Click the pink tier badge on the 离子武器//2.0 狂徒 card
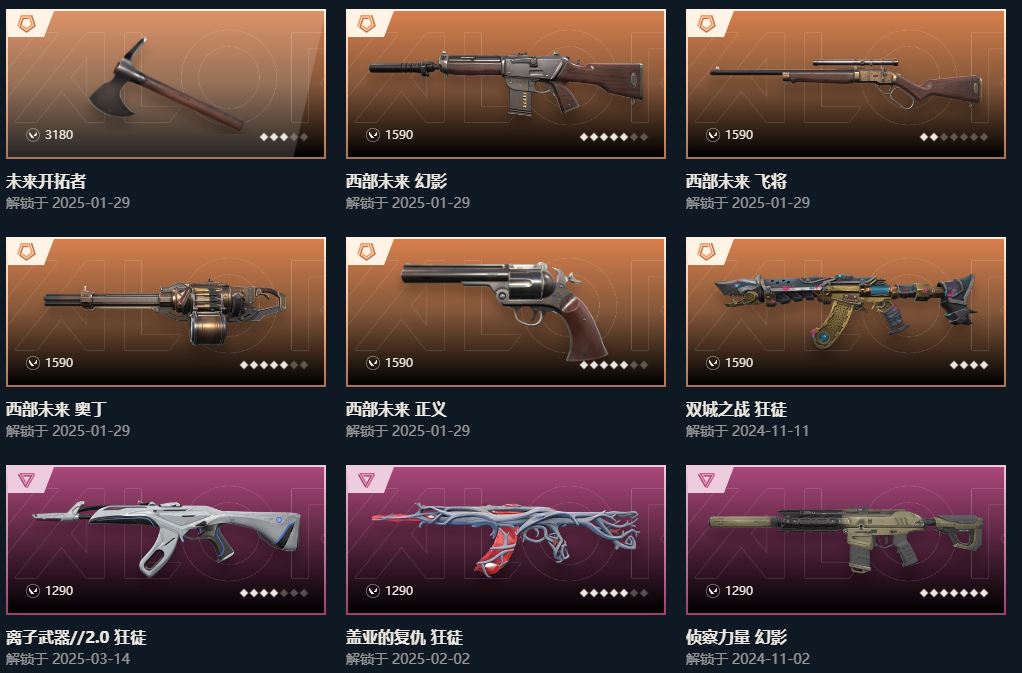This screenshot has width=1022, height=673. (27, 480)
